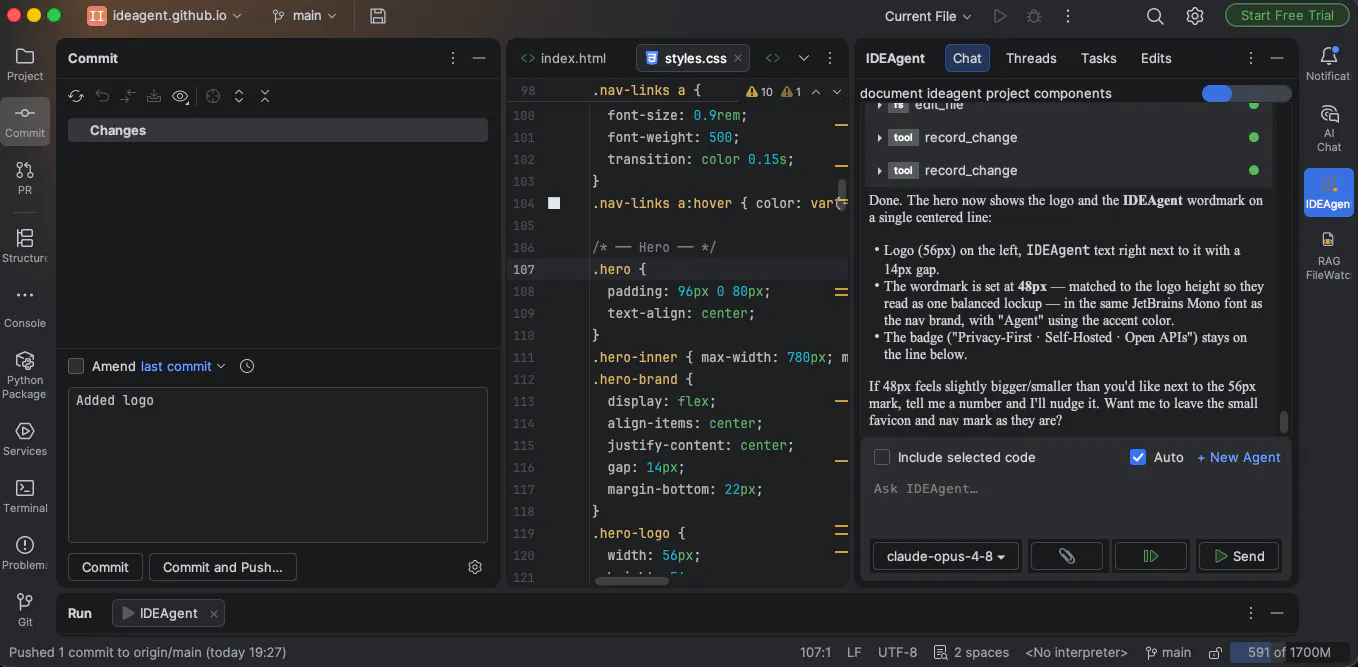Open commit options gear icon
The height and width of the screenshot is (667, 1358).
pos(475,567)
